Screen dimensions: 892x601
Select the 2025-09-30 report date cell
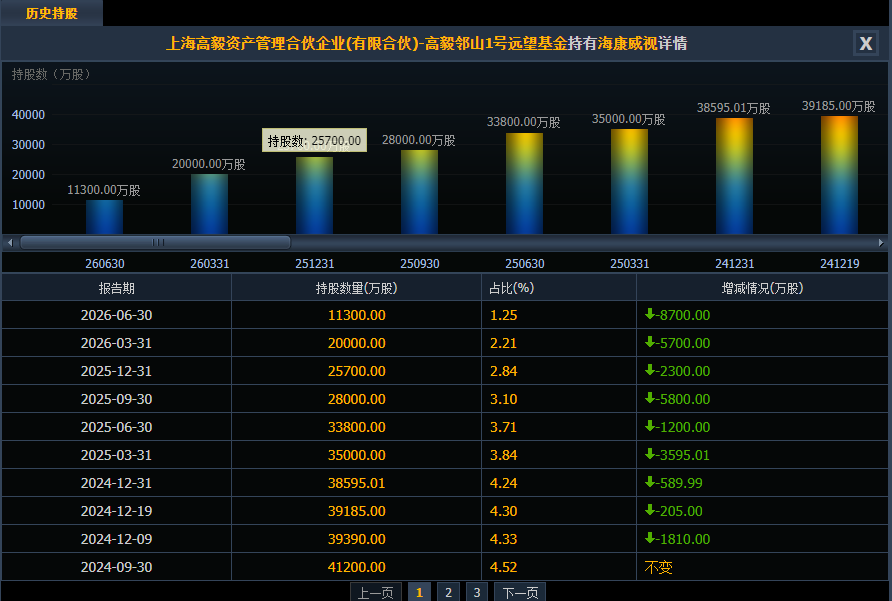(117, 398)
